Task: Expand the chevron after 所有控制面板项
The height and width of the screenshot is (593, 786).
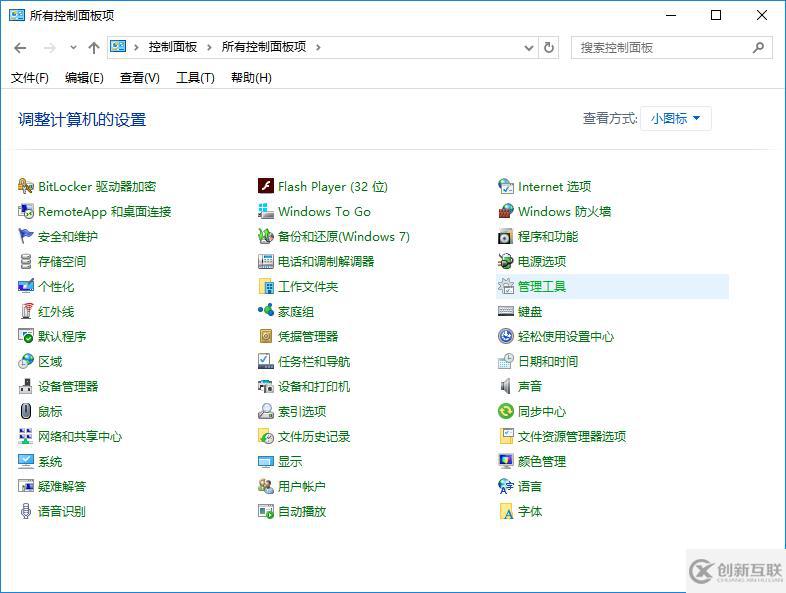Action: [318, 48]
